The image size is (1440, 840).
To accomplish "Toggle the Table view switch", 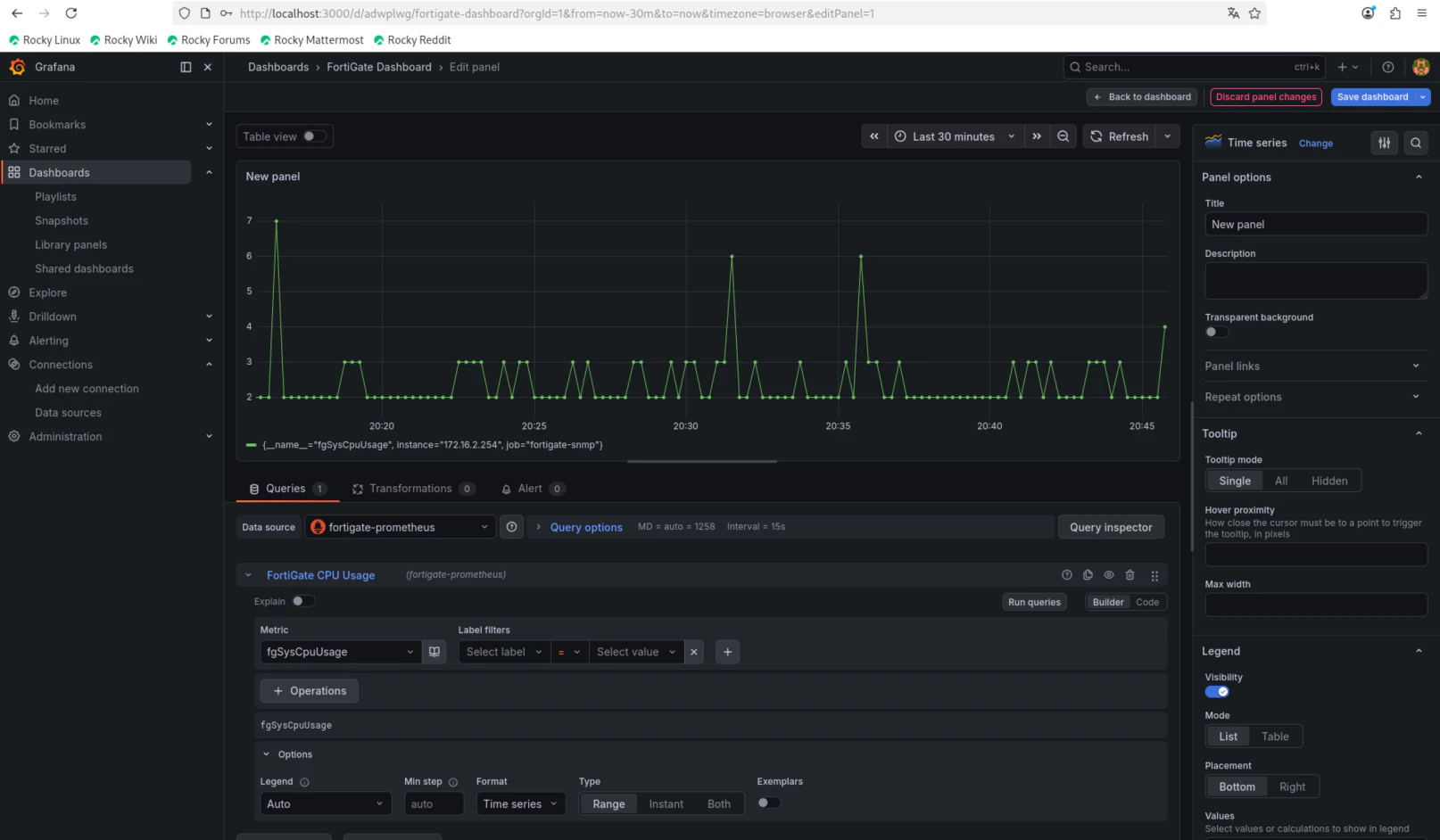I will click(314, 136).
